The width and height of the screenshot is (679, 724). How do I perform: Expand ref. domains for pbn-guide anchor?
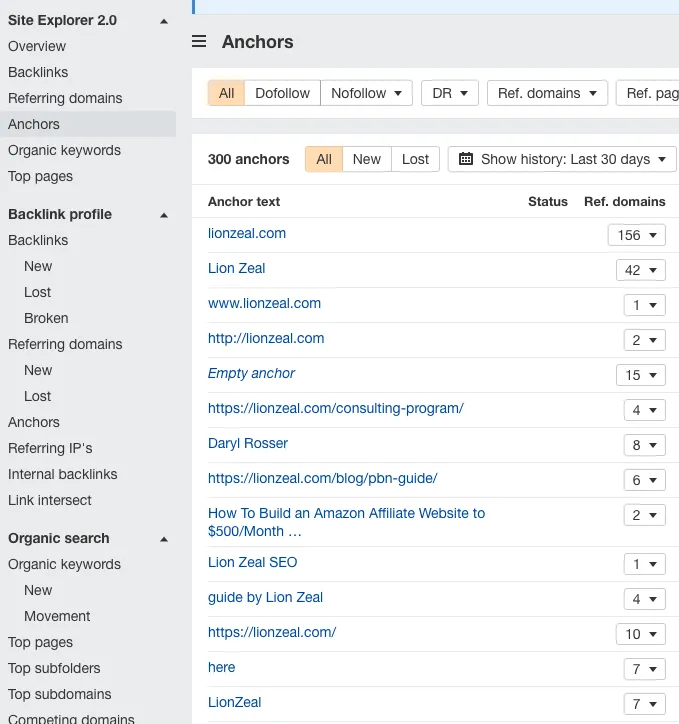644,480
